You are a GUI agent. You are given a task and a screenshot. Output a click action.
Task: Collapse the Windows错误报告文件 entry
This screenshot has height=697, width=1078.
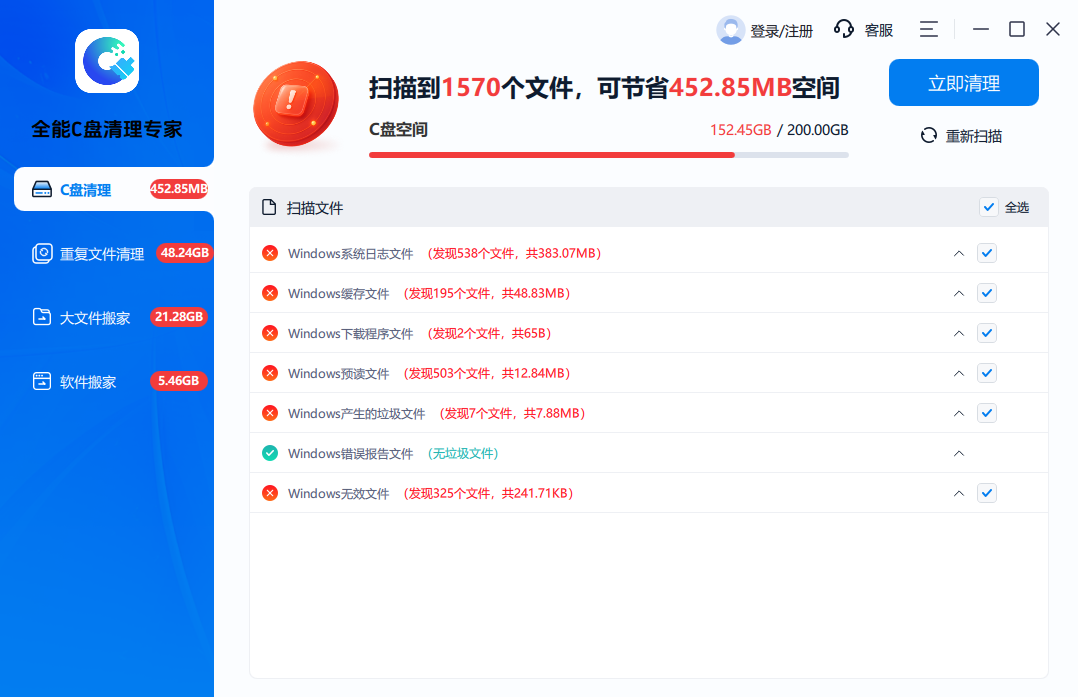tap(958, 453)
